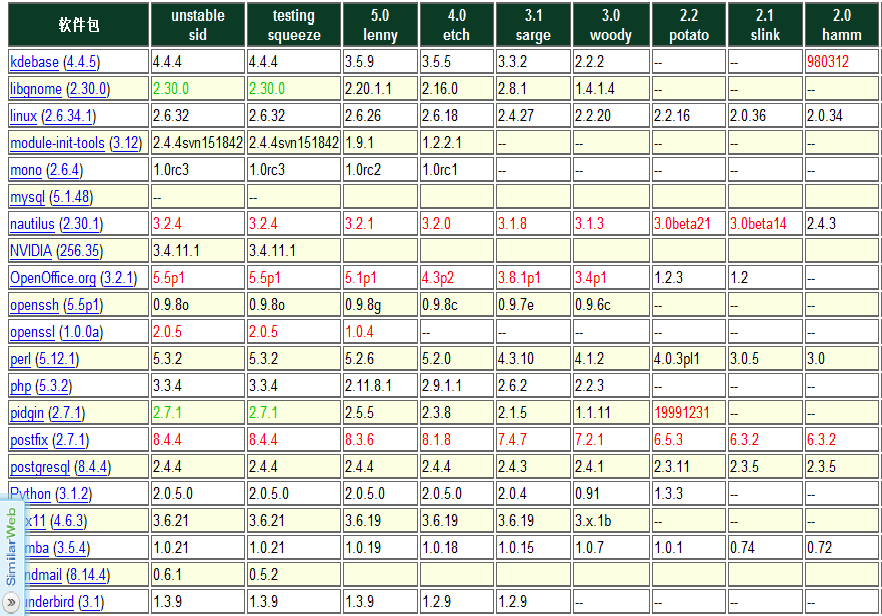Image resolution: width=882 pixels, height=616 pixels.
Task: Select the 0.9.8g cell in openssh row
Action: [380, 304]
